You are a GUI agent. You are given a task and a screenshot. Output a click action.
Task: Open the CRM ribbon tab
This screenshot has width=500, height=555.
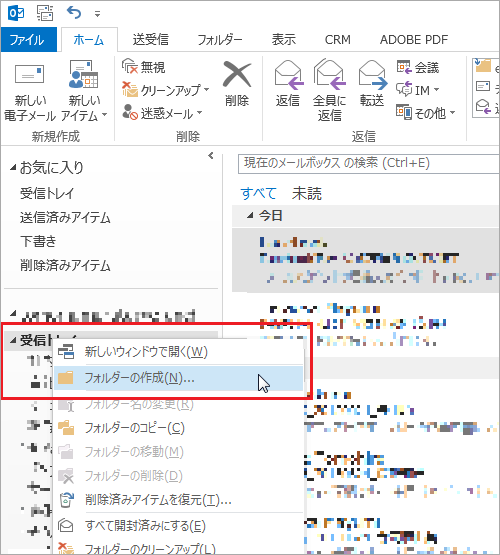pyautogui.click(x=338, y=40)
